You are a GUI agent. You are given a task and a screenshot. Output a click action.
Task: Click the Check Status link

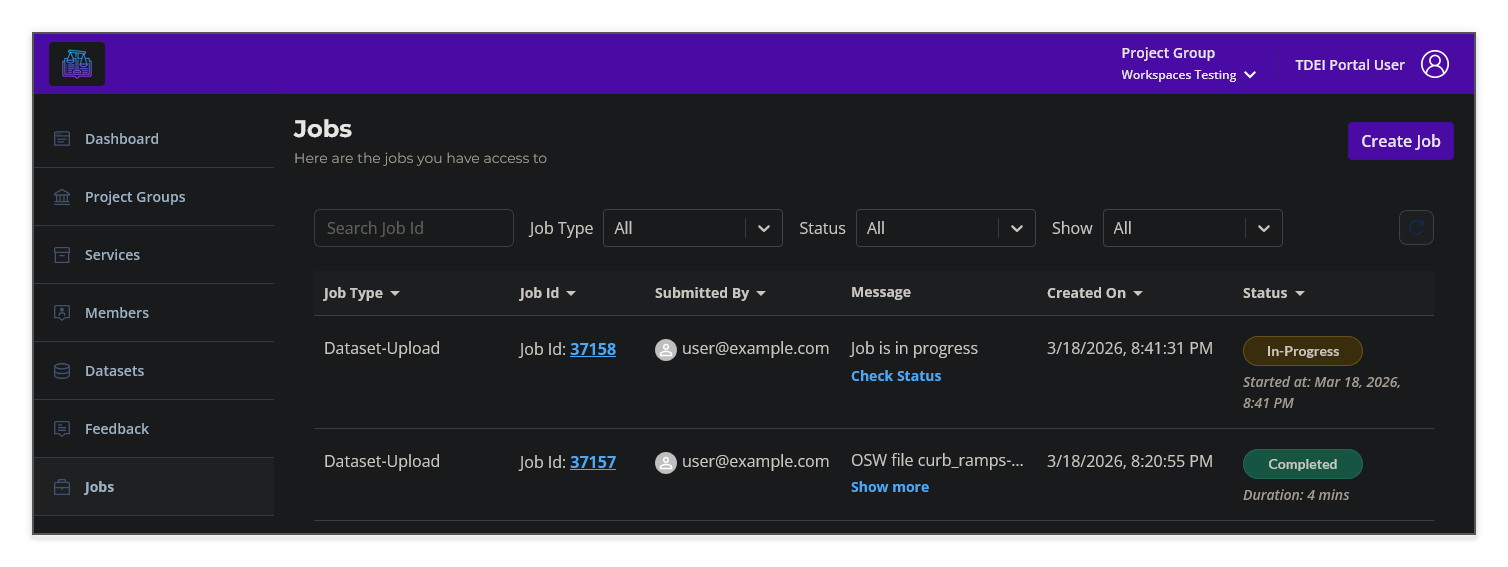pos(896,376)
